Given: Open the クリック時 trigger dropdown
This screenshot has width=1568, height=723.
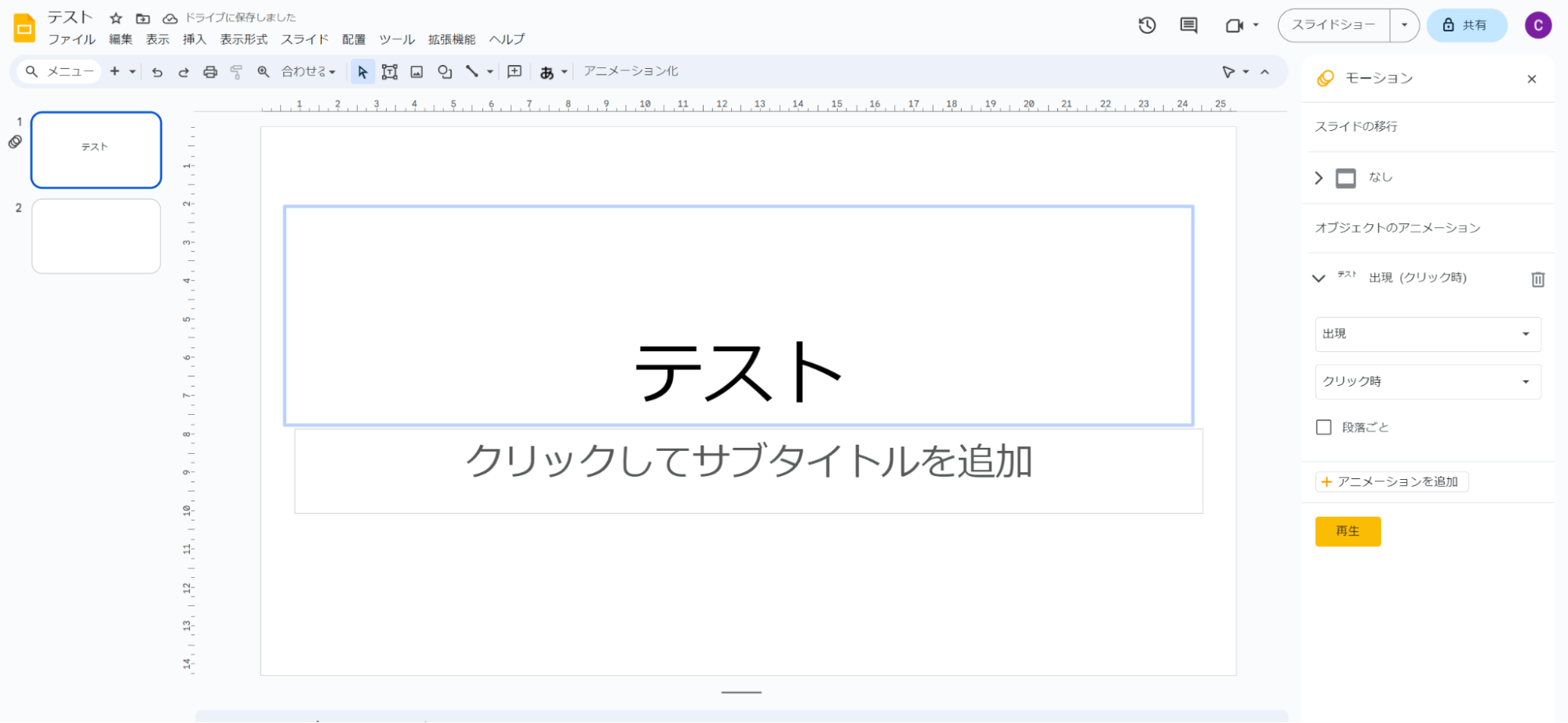Looking at the screenshot, I should (x=1427, y=382).
